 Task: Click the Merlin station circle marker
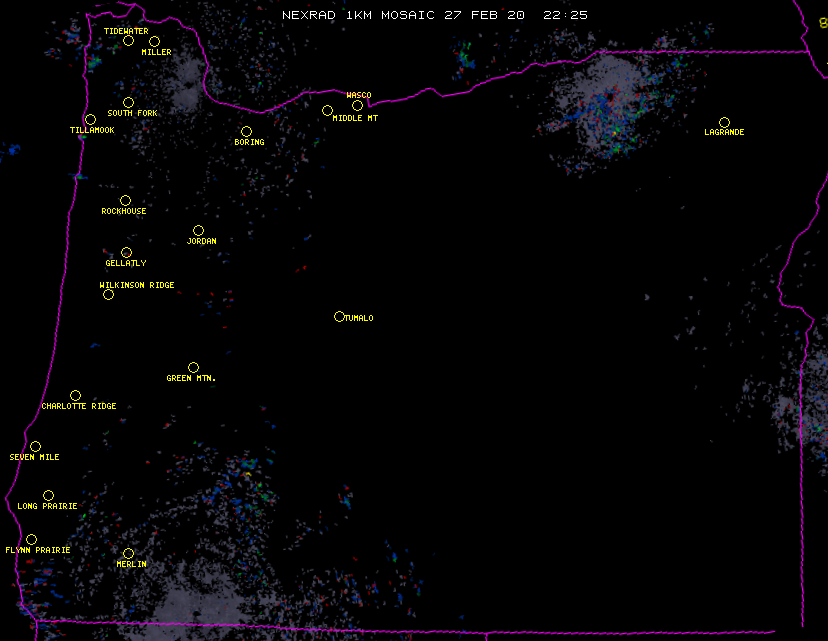[x=128, y=553]
